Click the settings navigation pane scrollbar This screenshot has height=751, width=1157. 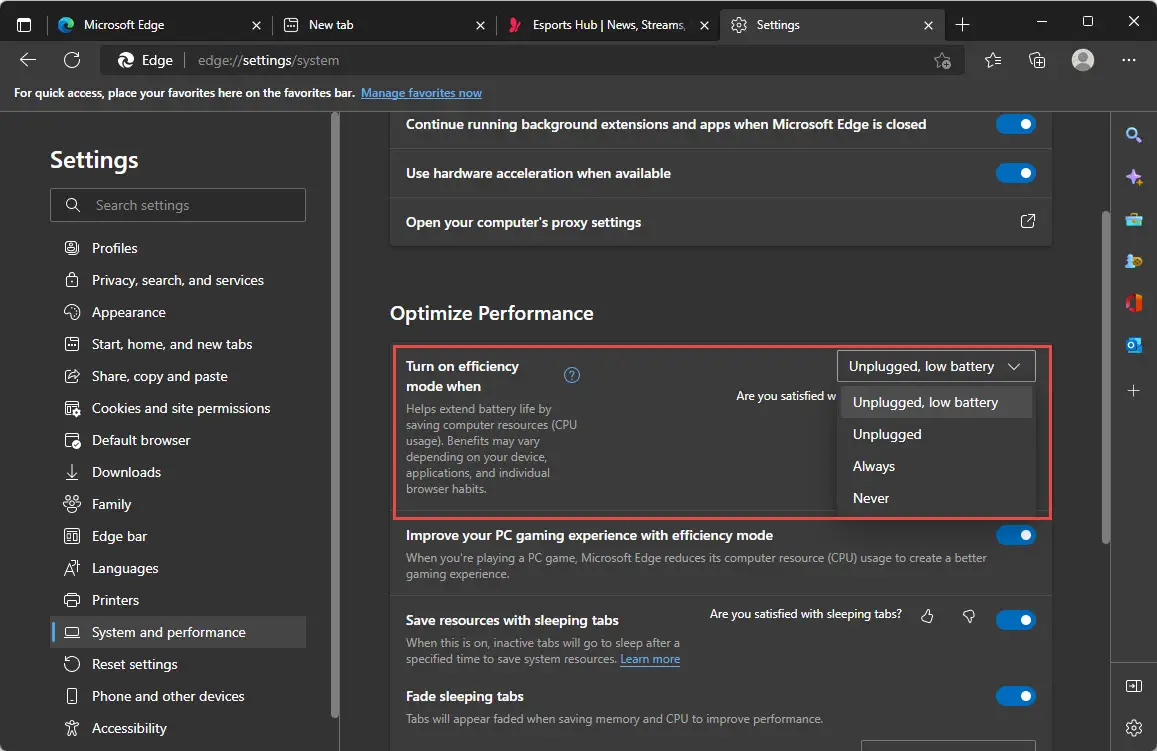pos(335,415)
